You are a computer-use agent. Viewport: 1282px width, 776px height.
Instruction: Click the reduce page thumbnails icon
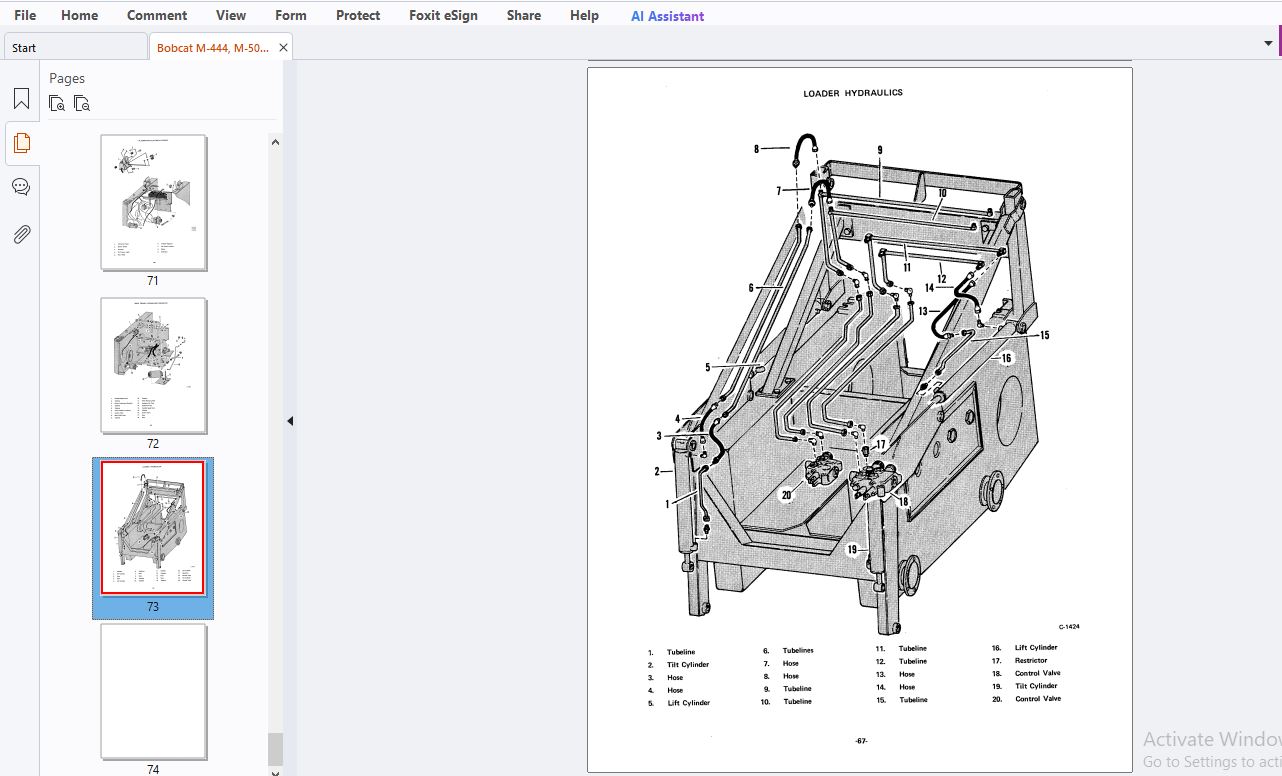click(x=82, y=103)
